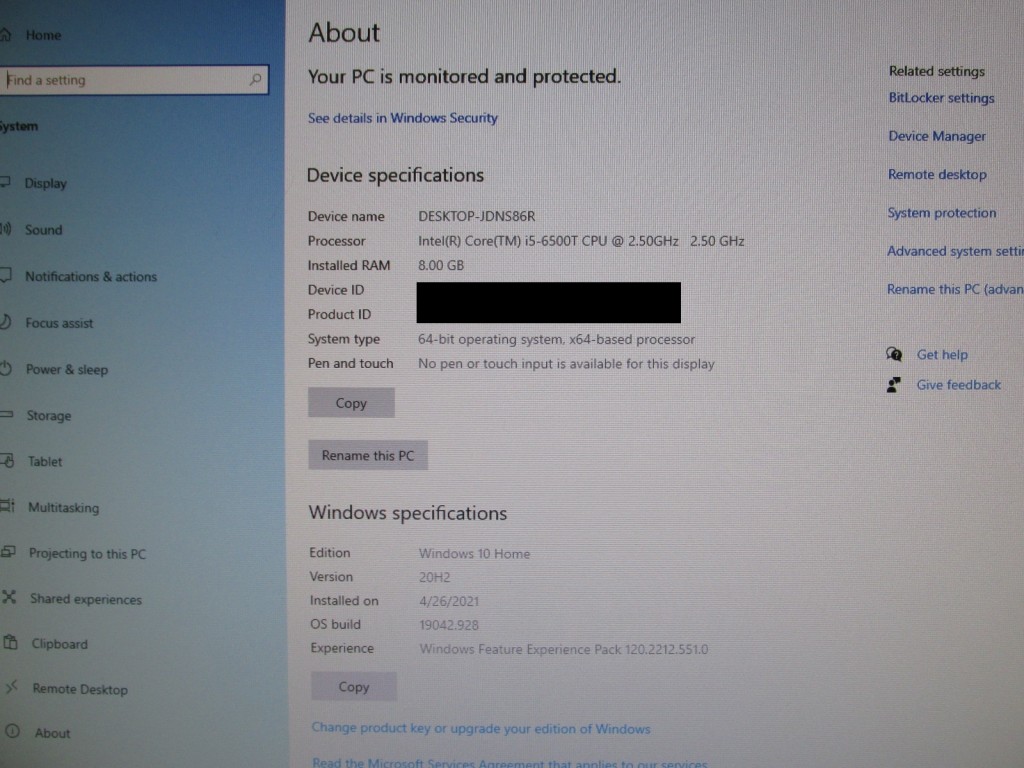1024x768 pixels.
Task: Open See details in Windows Security link
Action: tap(402, 118)
